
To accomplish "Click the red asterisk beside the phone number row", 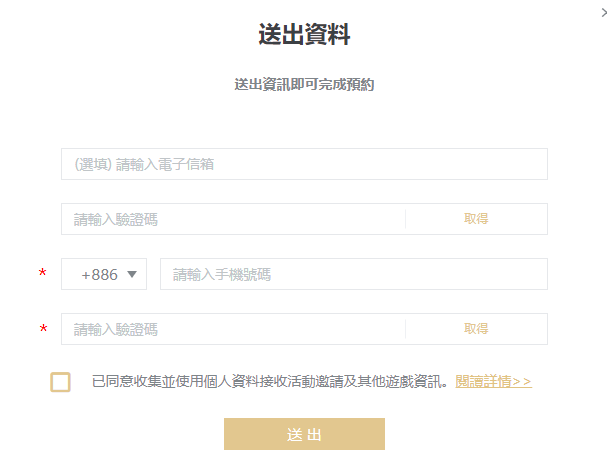I will pos(43,273).
